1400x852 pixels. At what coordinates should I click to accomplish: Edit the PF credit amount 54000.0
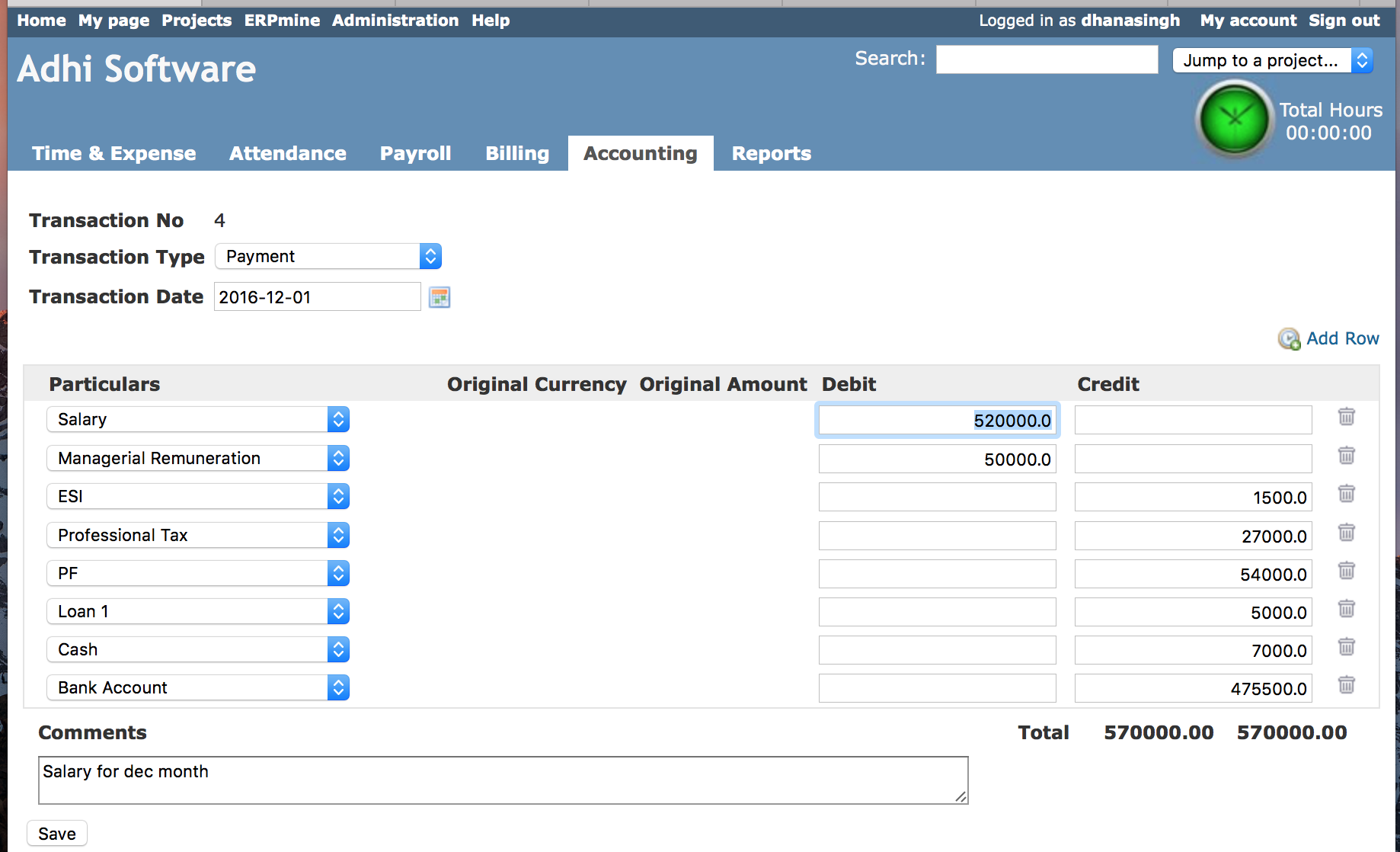click(x=1194, y=574)
